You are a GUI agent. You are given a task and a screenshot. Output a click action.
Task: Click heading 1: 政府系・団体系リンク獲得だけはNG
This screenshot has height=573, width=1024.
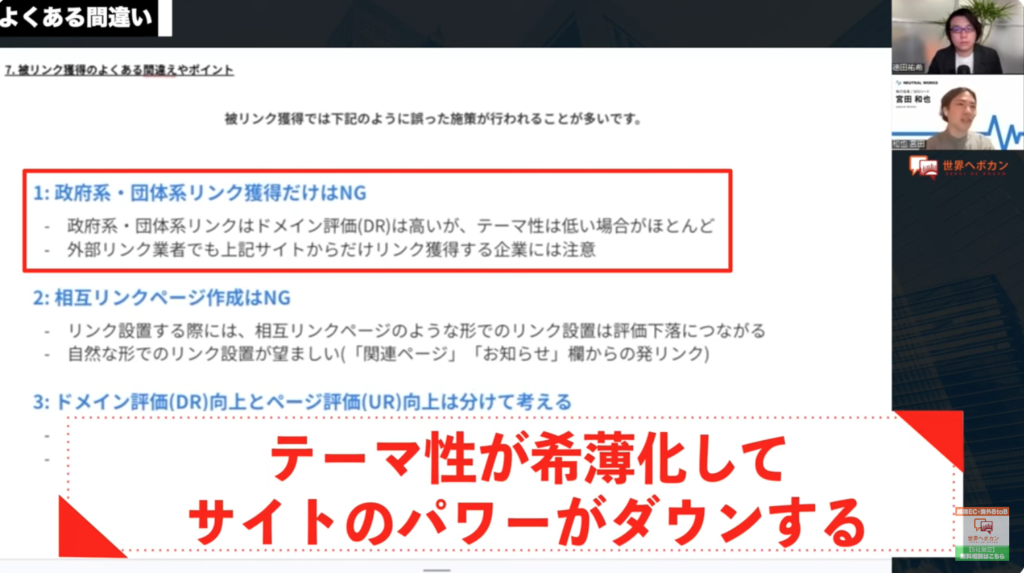200,193
